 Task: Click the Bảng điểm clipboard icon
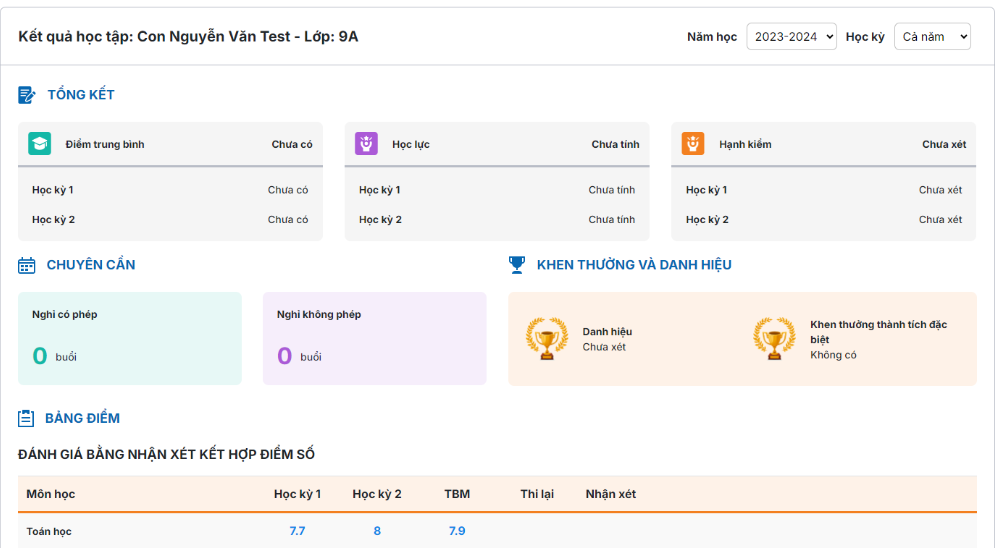point(27,418)
